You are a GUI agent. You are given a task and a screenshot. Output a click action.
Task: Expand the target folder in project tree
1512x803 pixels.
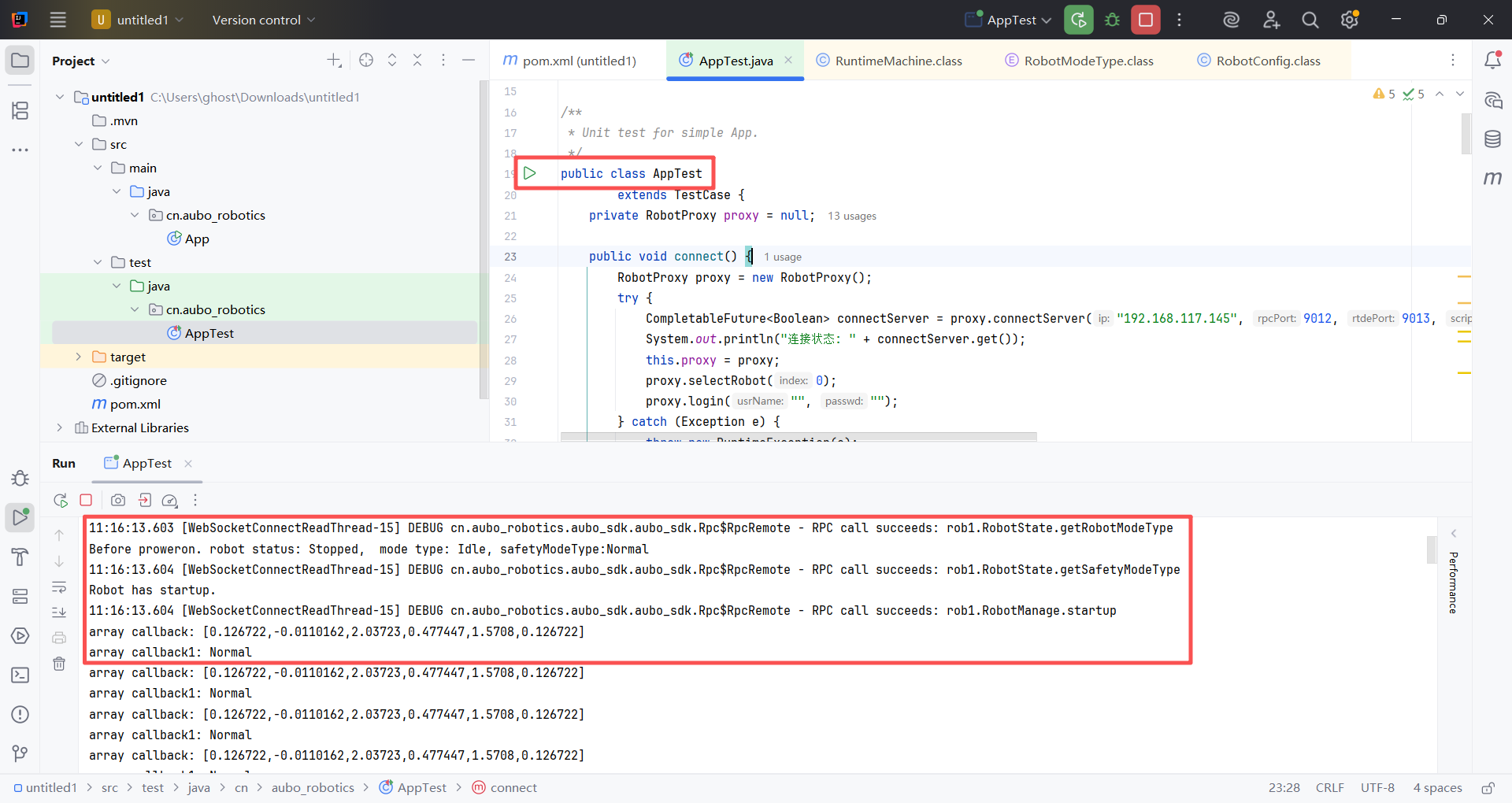point(78,357)
